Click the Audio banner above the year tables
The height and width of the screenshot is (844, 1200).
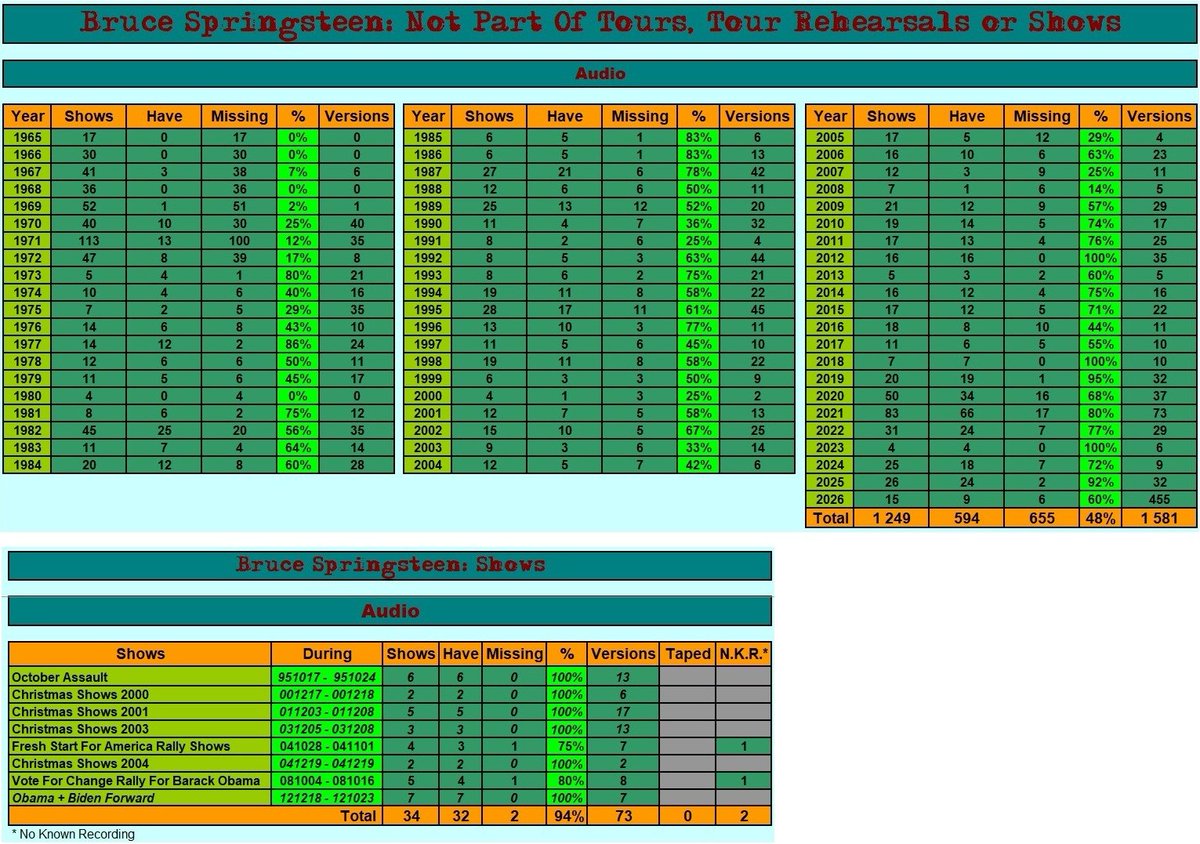coord(600,74)
